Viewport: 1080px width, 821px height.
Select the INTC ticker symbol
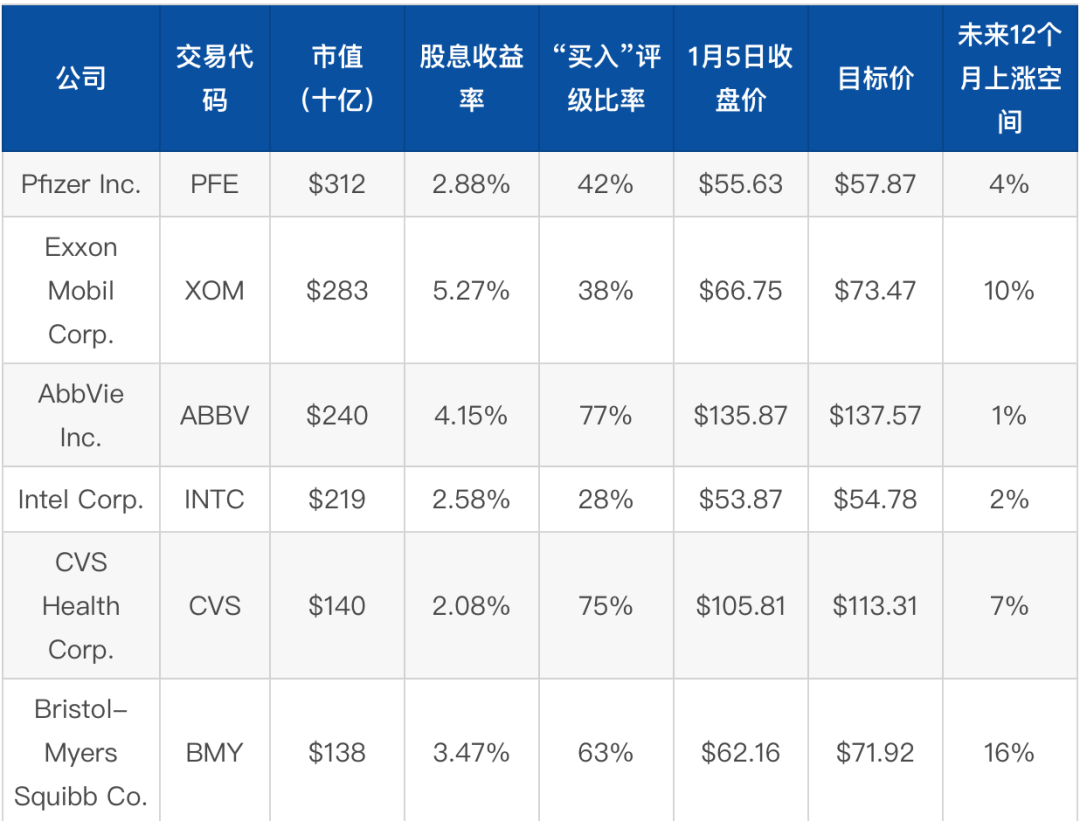point(214,499)
